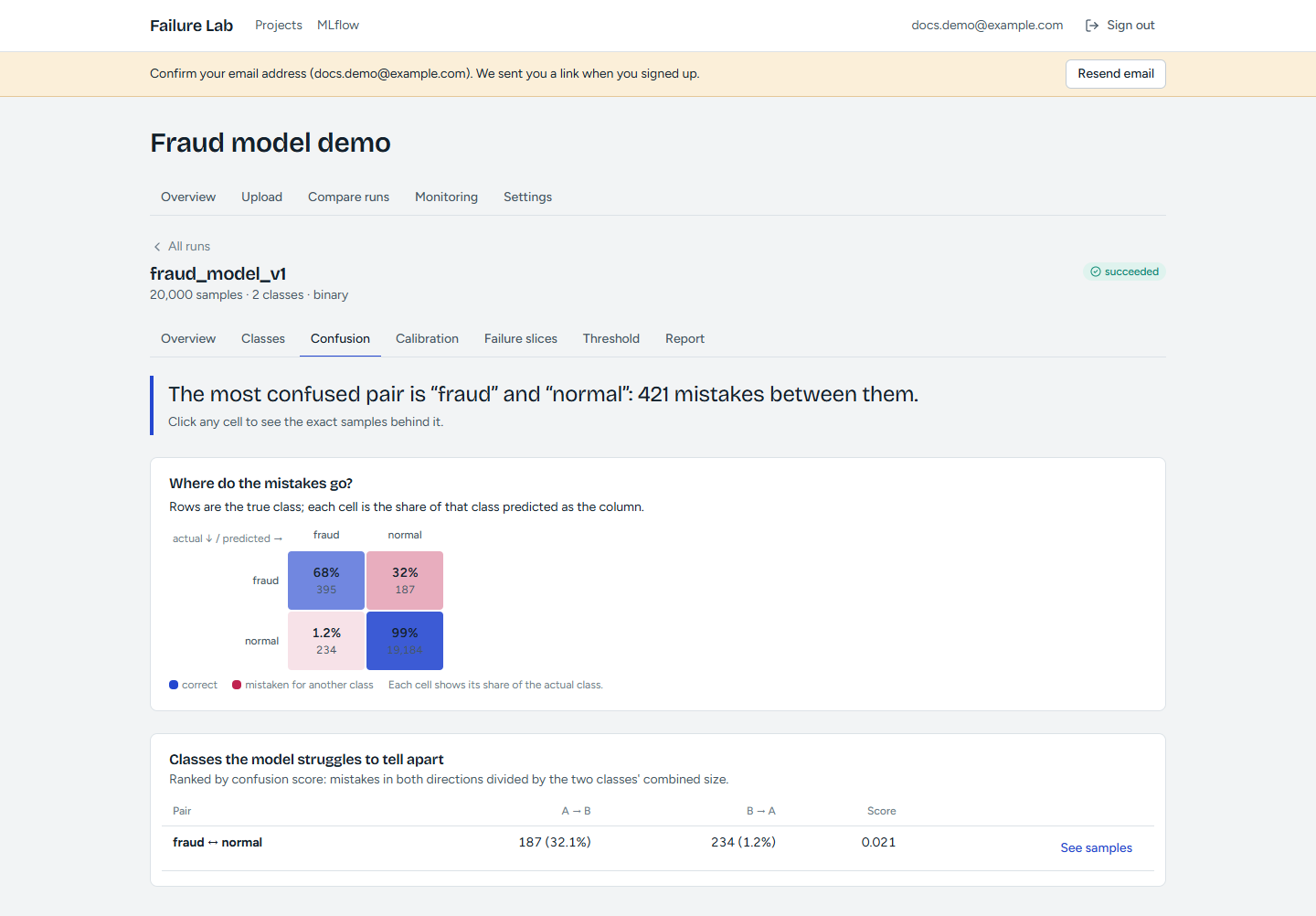Click the 1.2% normal-as-fraud matrix cell
The height and width of the screenshot is (916, 1316).
pyautogui.click(x=326, y=641)
